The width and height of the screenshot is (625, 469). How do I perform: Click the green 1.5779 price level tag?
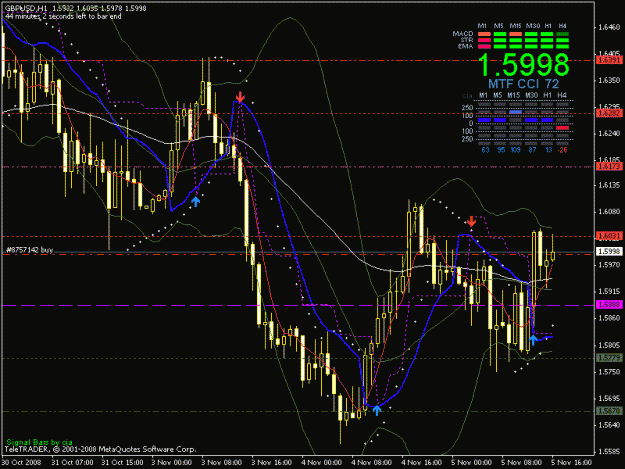pyautogui.click(x=609, y=358)
